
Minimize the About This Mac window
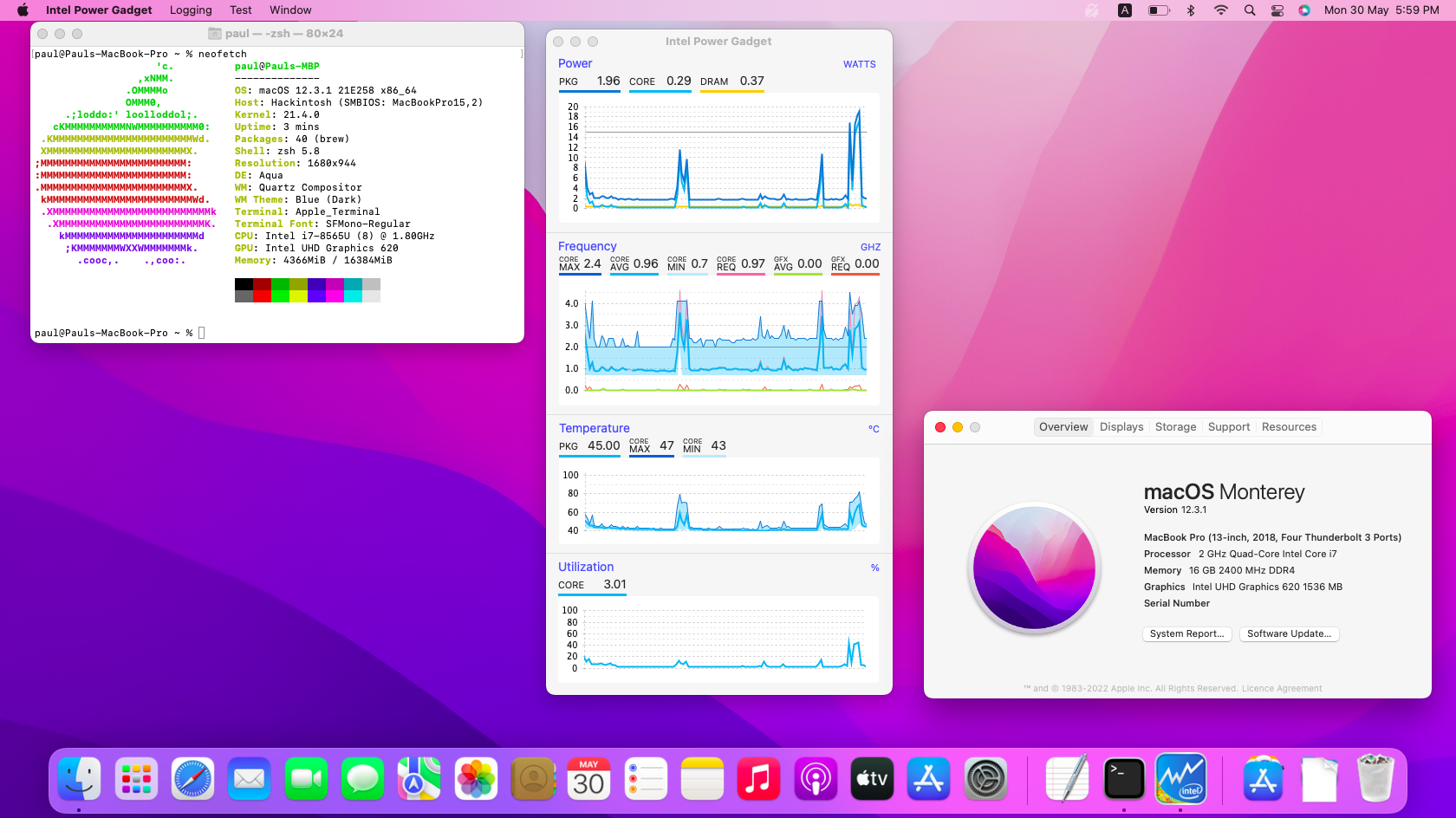click(x=958, y=427)
